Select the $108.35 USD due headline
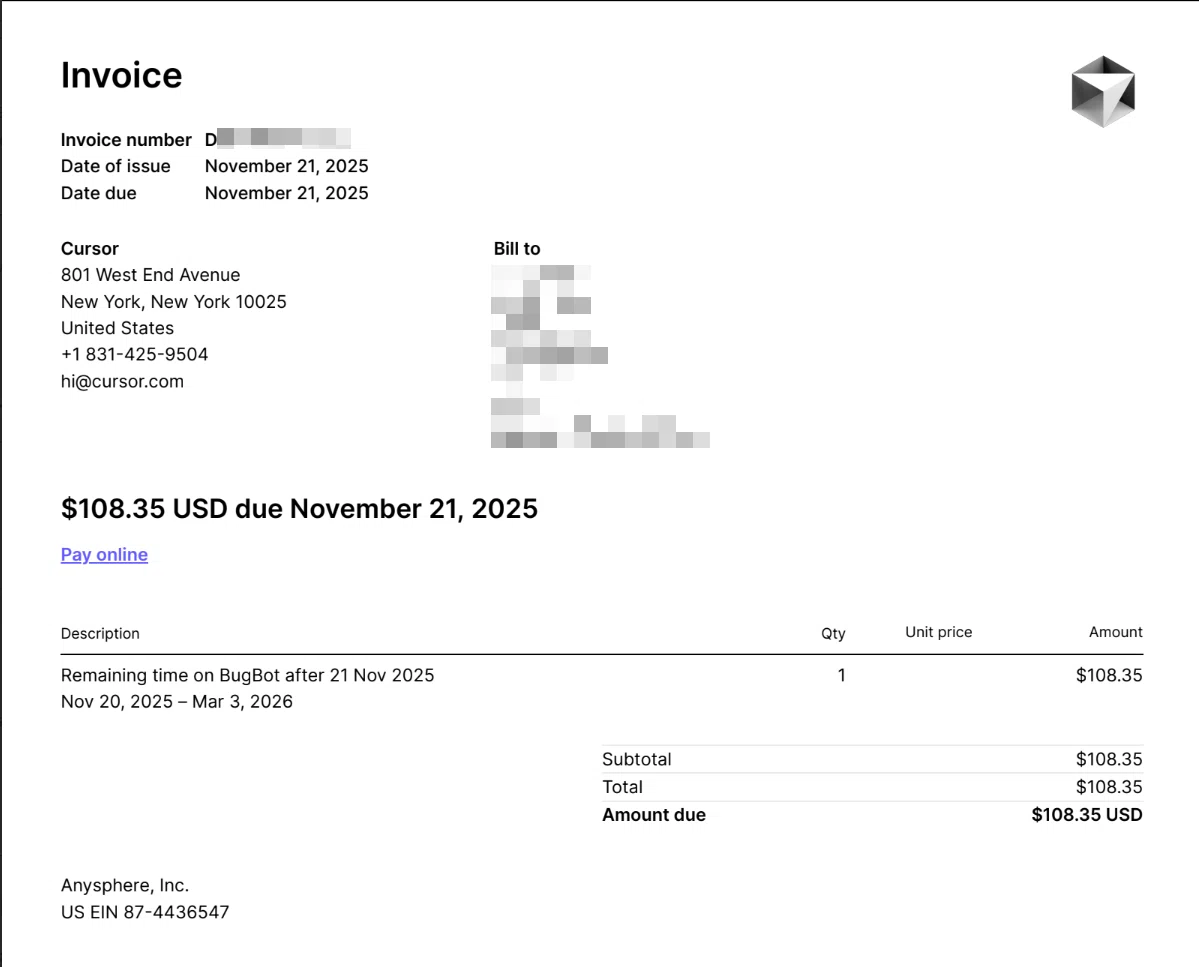 click(299, 509)
